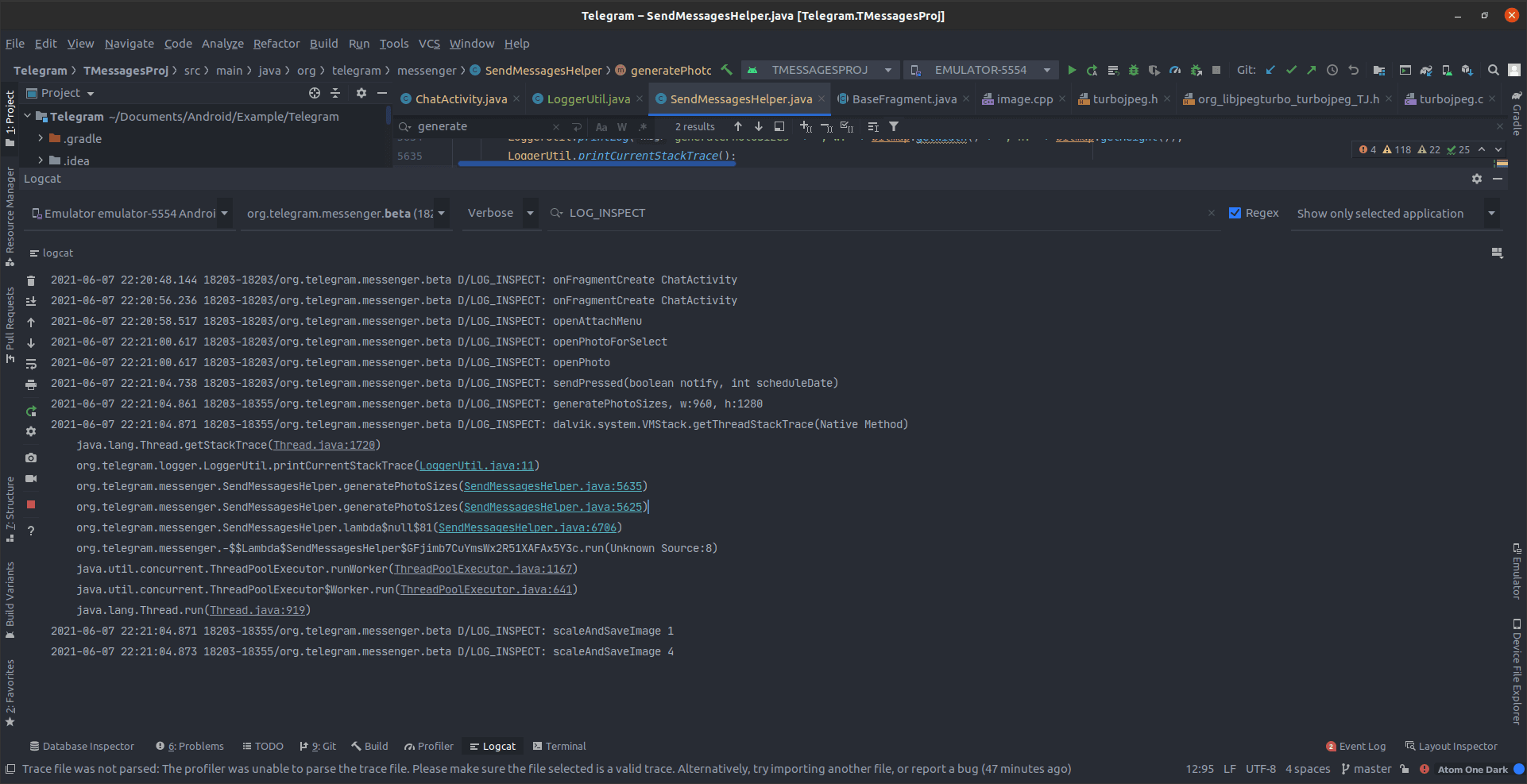The width and height of the screenshot is (1527, 784).
Task: Start debugging the TMESSAGESPROJ configuration
Action: point(1133,70)
